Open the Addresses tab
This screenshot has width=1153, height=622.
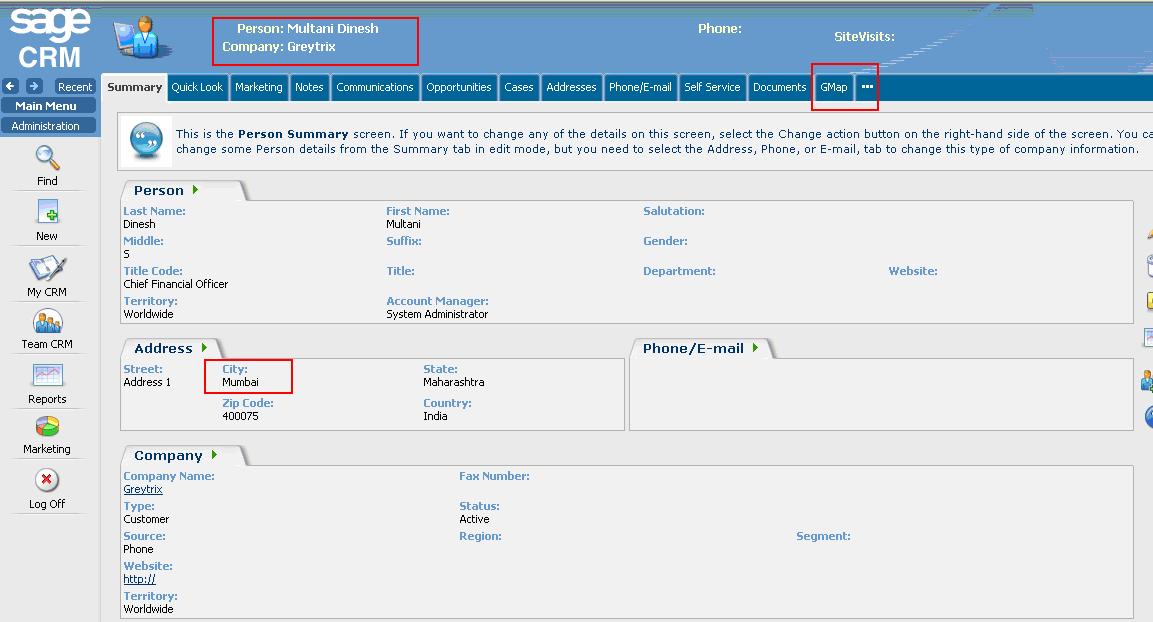pos(571,87)
